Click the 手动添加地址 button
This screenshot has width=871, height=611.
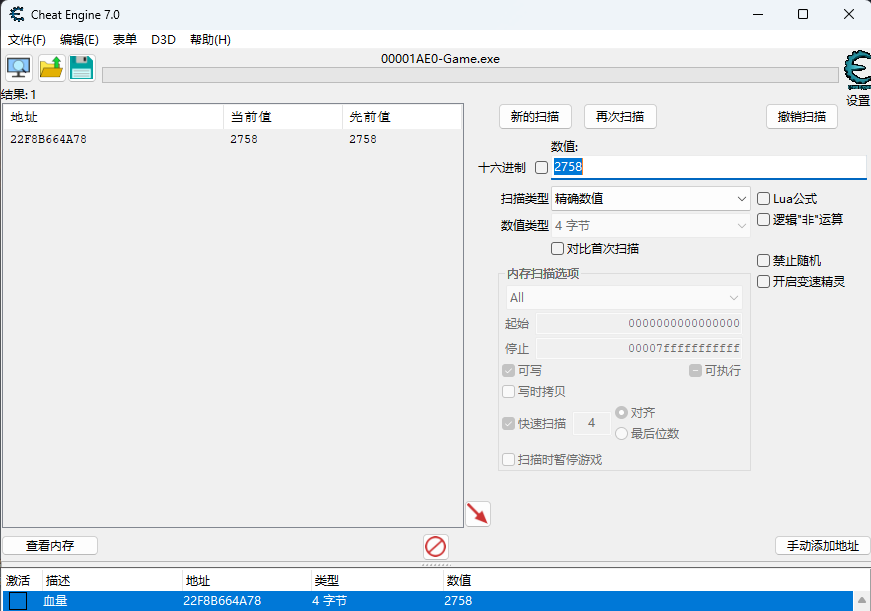coord(823,545)
